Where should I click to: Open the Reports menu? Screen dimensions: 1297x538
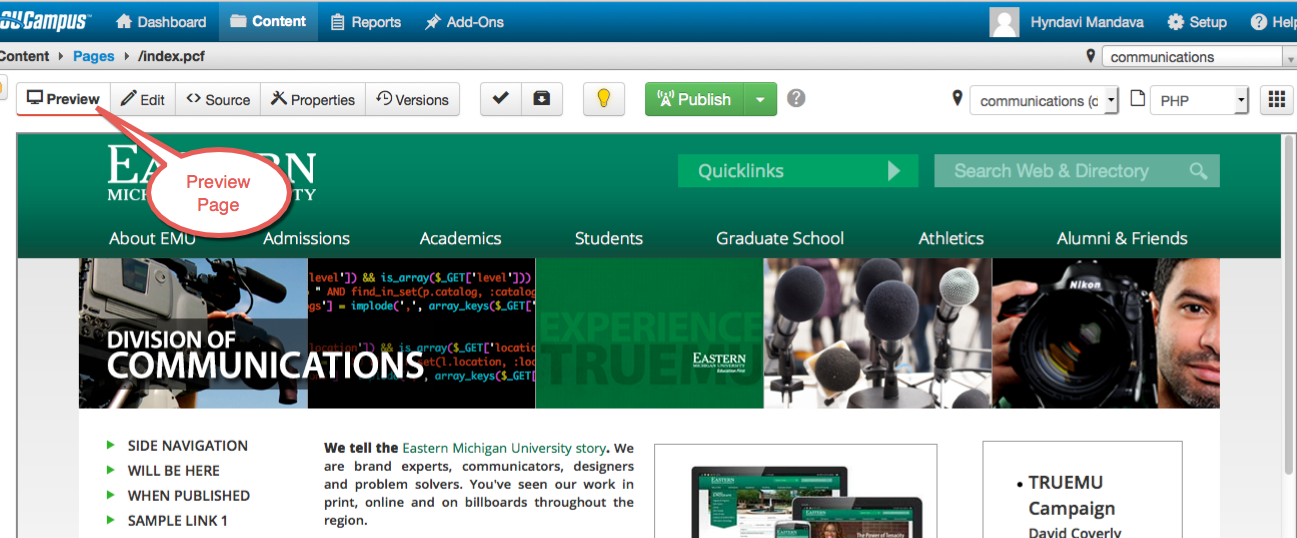[366, 21]
